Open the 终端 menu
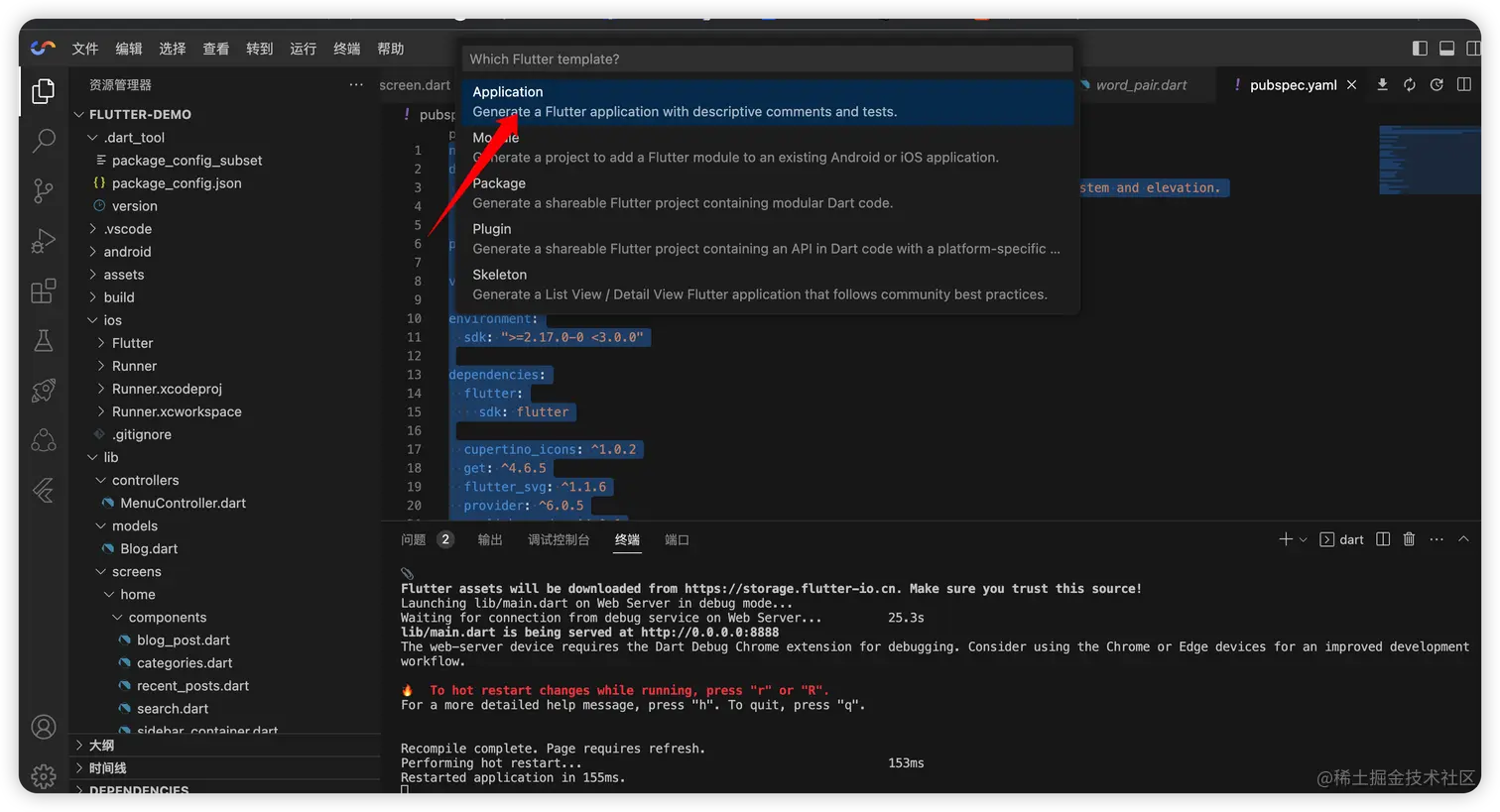Viewport: 1500px width, 812px height. 347,49
